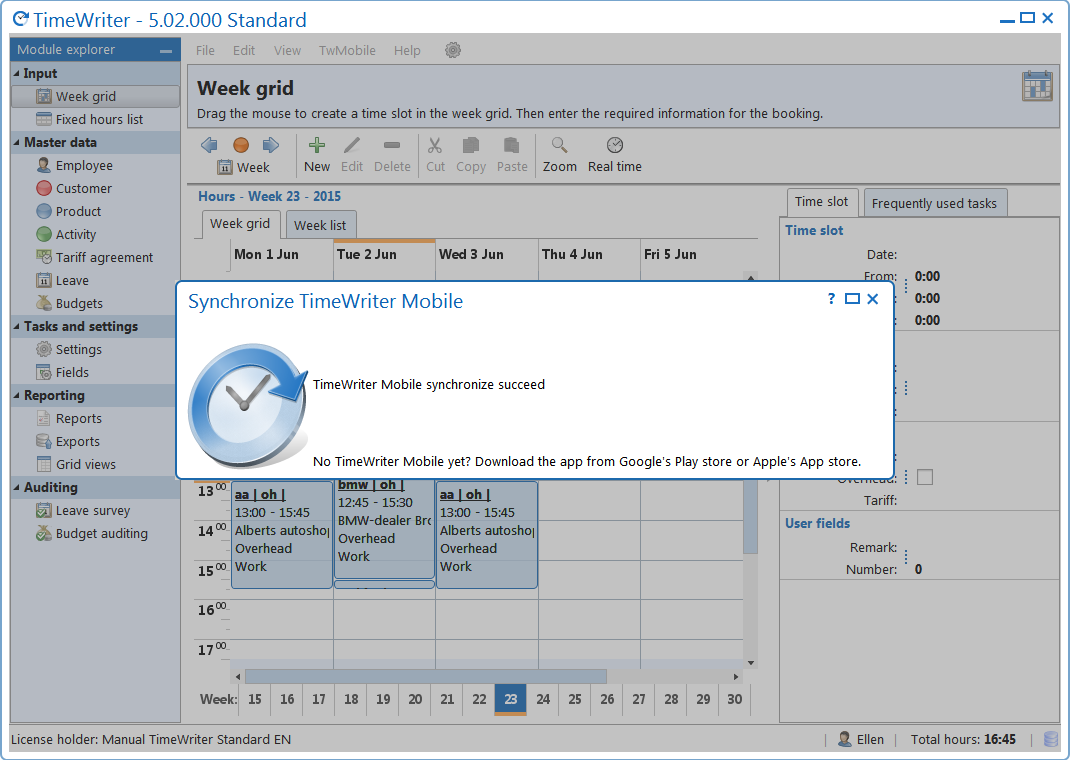This screenshot has width=1070, height=760.
Task: Select week 30 in week selector
Action: (x=735, y=699)
